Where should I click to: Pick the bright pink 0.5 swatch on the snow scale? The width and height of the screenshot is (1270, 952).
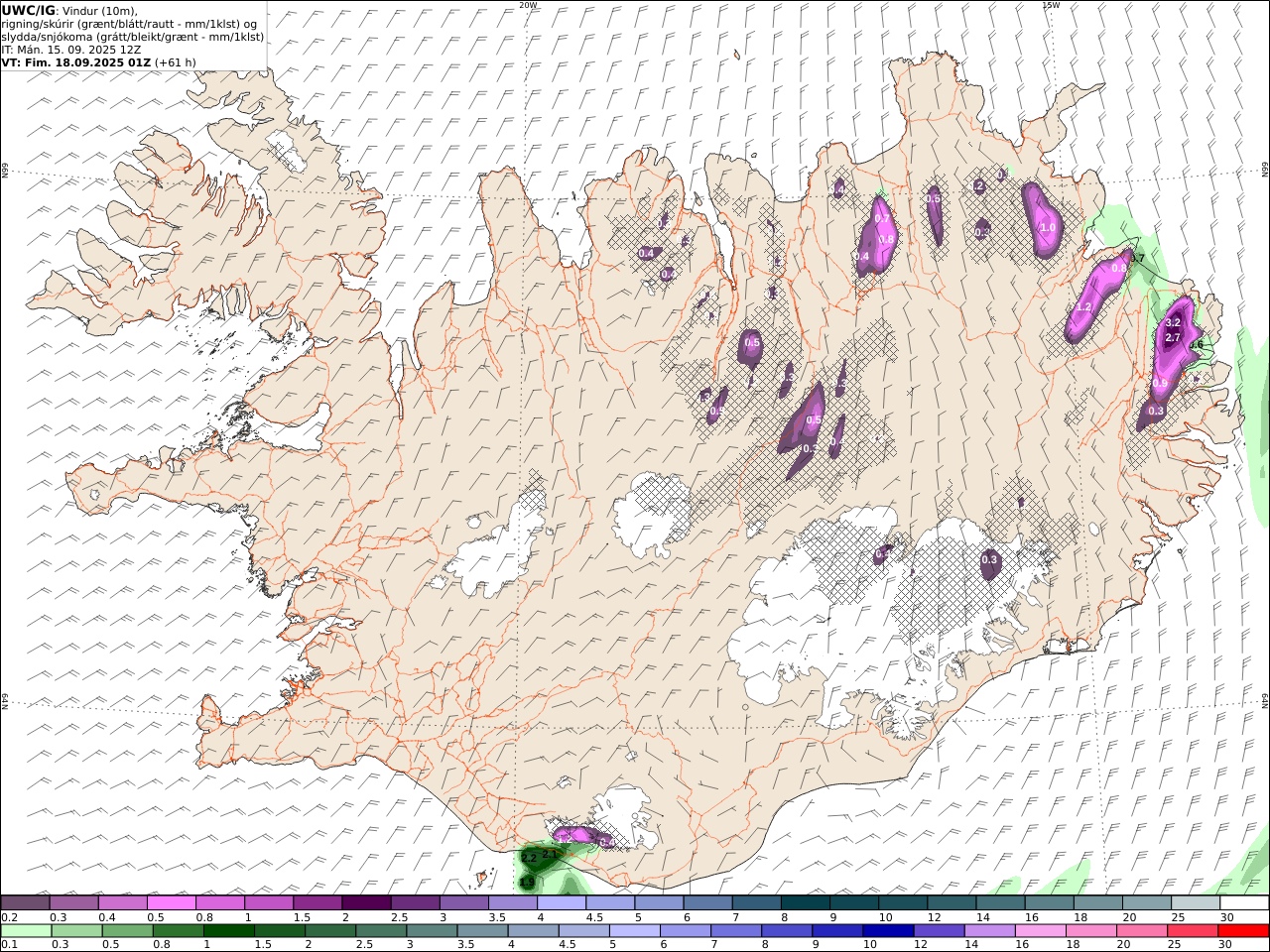pos(172,902)
